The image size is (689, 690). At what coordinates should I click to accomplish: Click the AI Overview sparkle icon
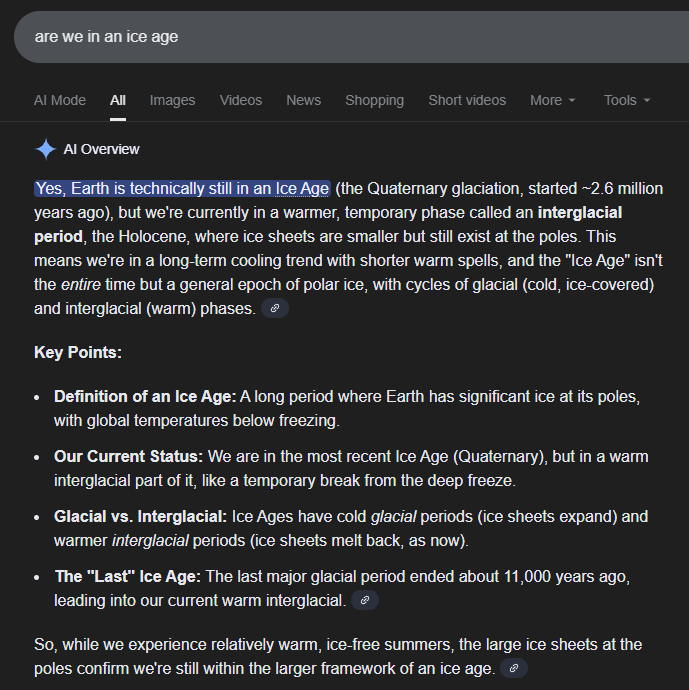click(x=45, y=149)
